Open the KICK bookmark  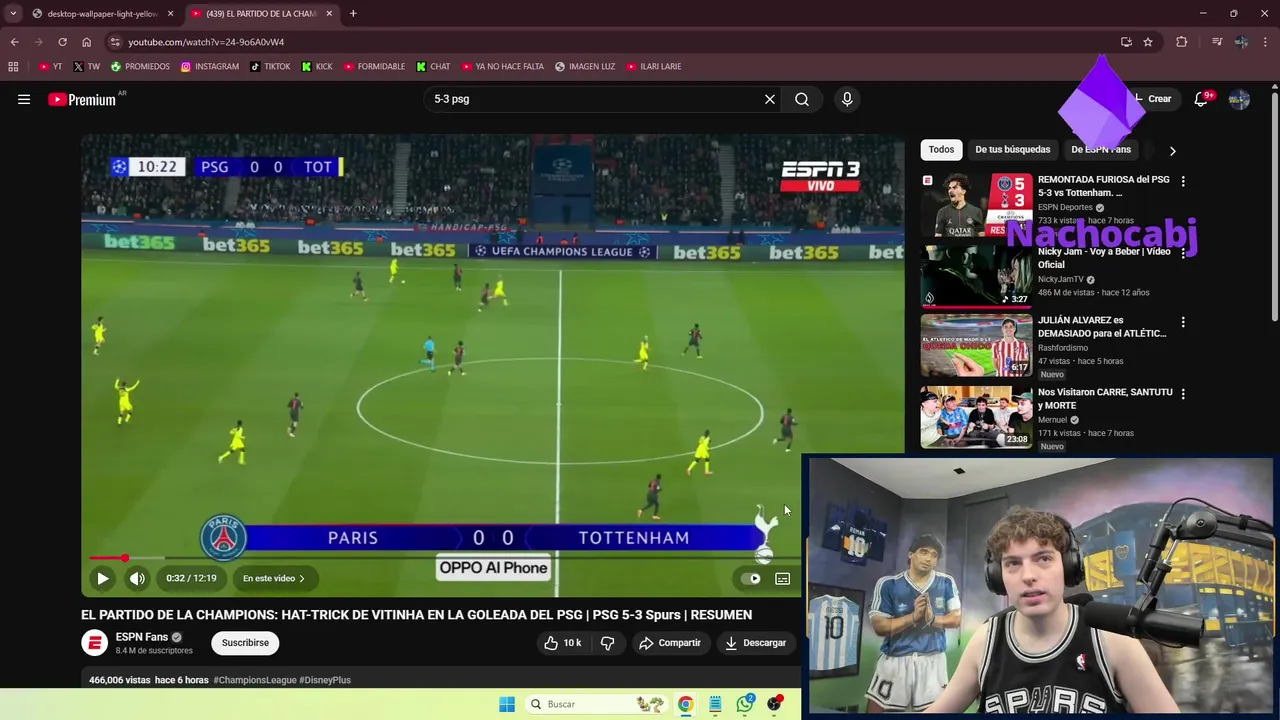pyautogui.click(x=317, y=67)
